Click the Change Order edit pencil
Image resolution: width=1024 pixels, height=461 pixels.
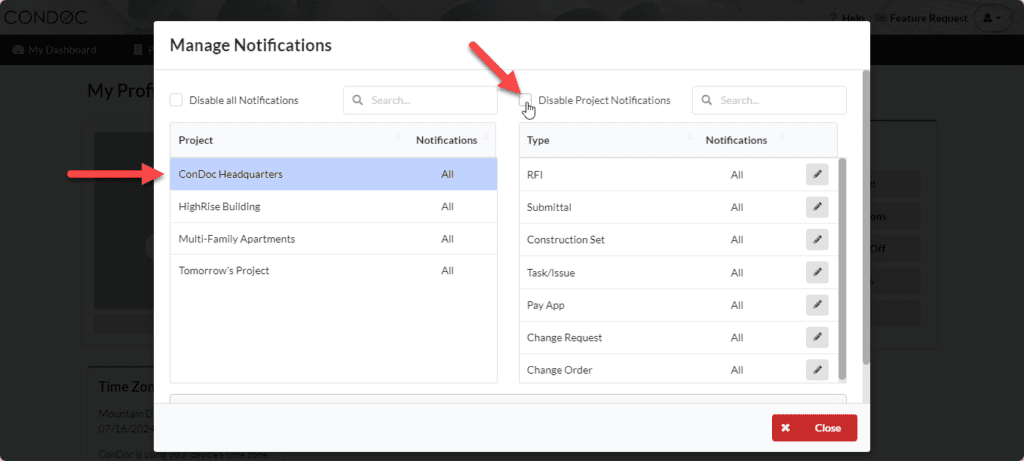coord(817,370)
